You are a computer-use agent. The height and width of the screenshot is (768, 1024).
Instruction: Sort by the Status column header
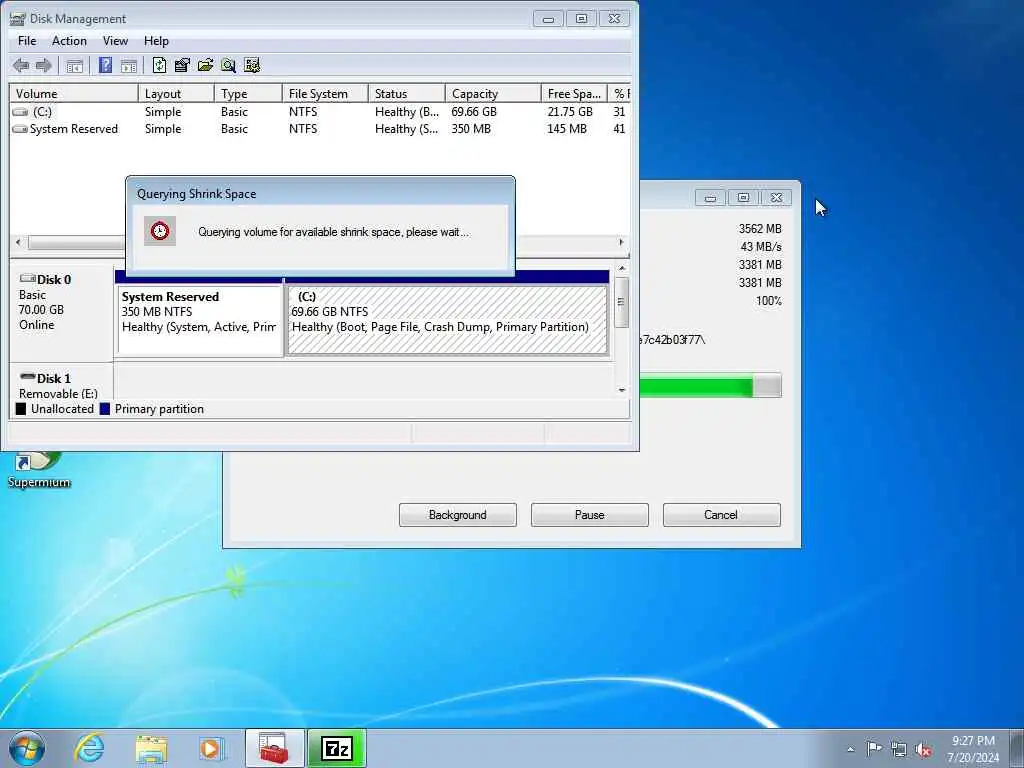pos(407,93)
